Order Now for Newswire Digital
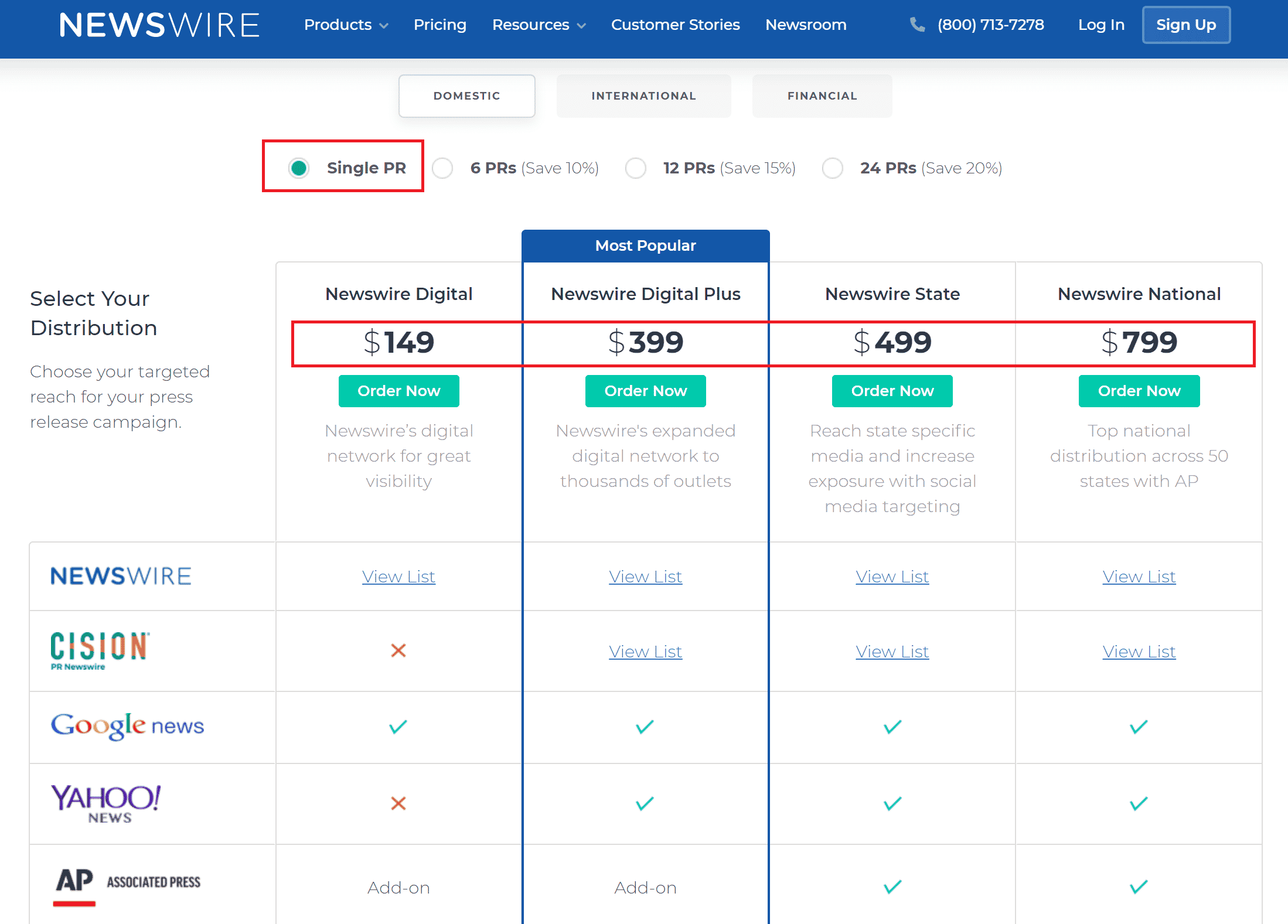Screen dimensions: 1288x924 398,391
